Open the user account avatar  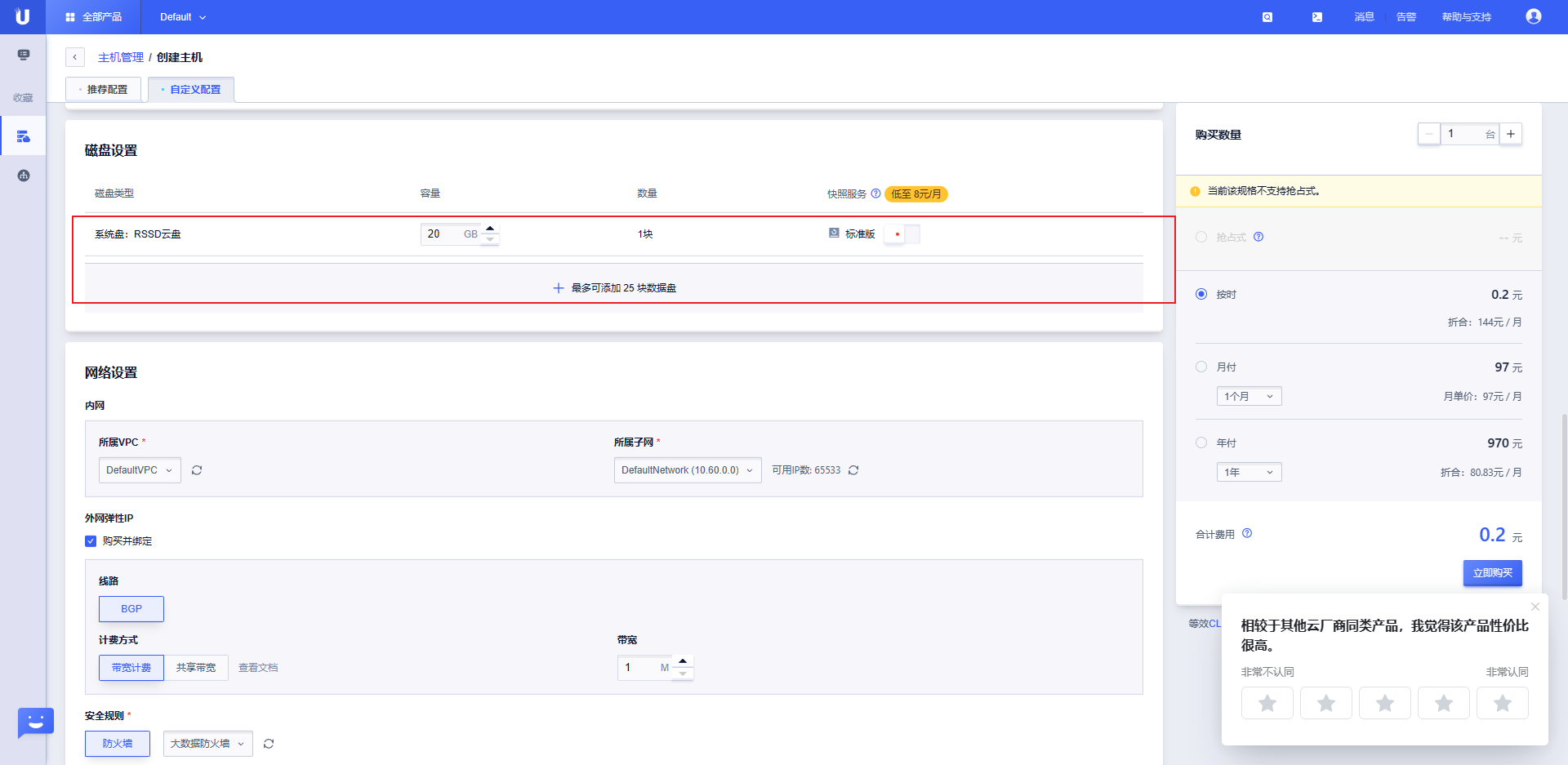[x=1534, y=16]
